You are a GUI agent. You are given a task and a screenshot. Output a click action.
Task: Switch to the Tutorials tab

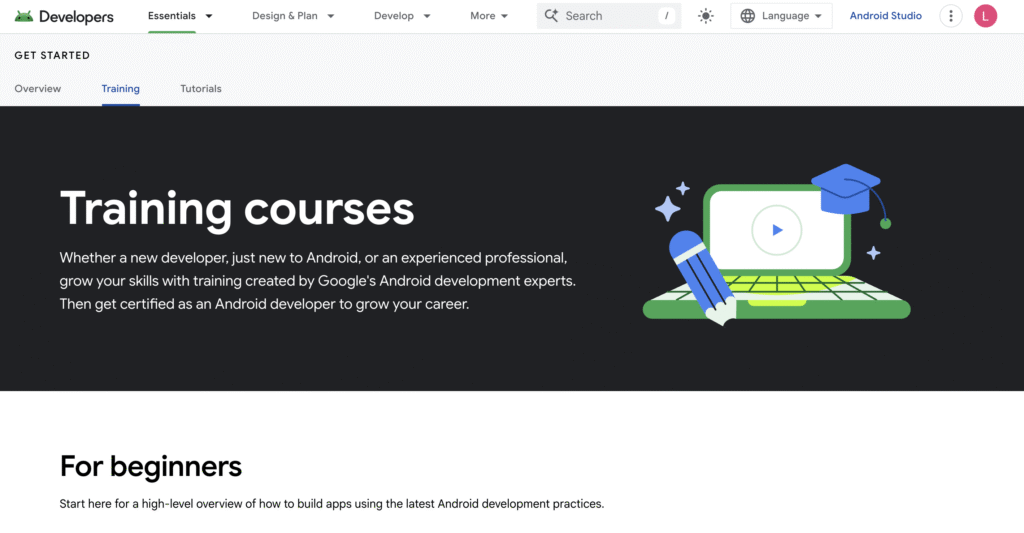pyautogui.click(x=200, y=89)
